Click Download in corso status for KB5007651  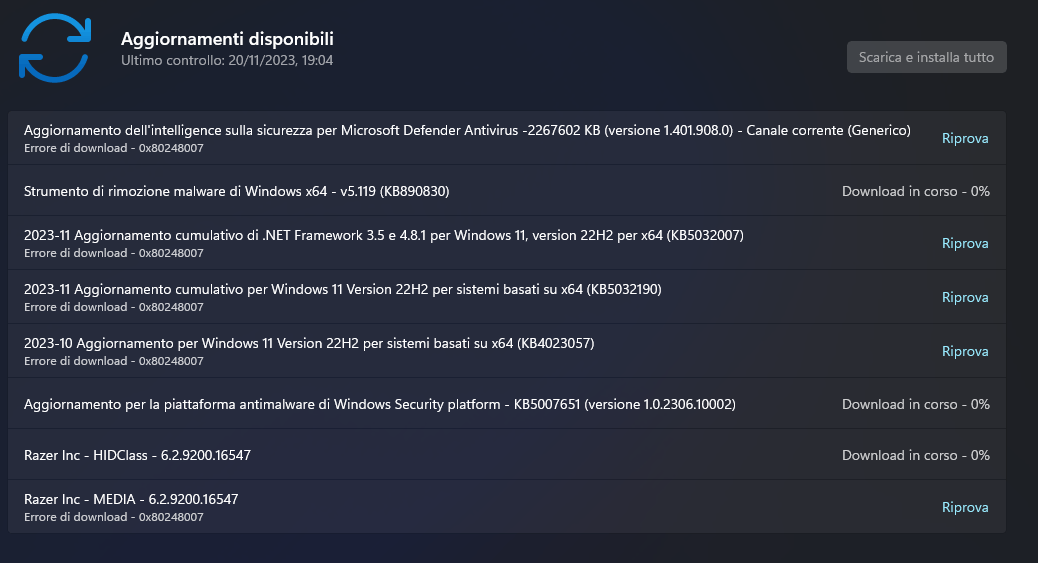click(915, 404)
